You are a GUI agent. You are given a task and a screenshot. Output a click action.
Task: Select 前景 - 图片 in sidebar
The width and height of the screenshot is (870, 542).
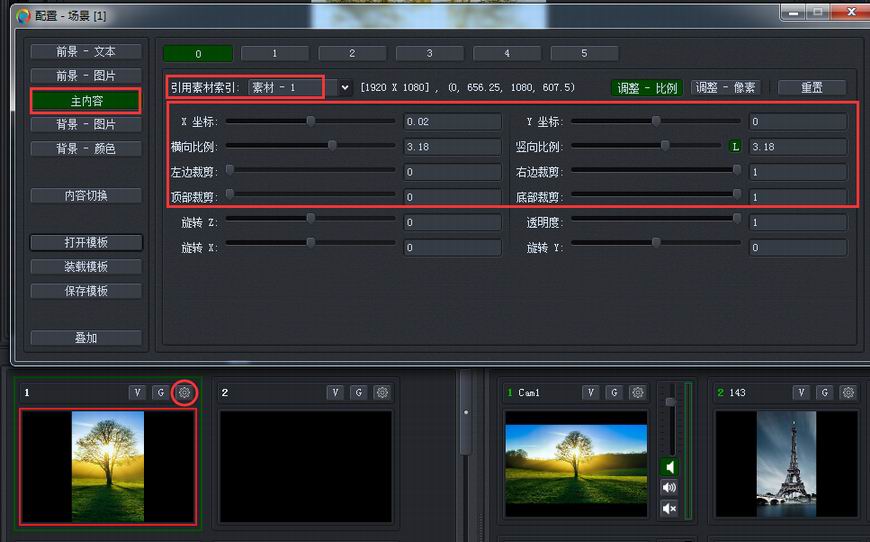(x=86, y=76)
